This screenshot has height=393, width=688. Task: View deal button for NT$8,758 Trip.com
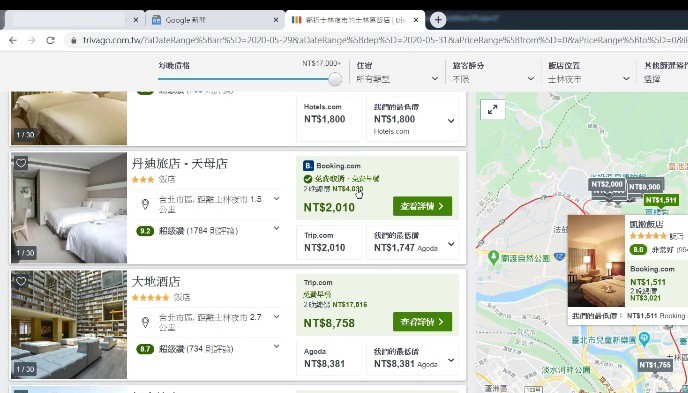pos(422,322)
